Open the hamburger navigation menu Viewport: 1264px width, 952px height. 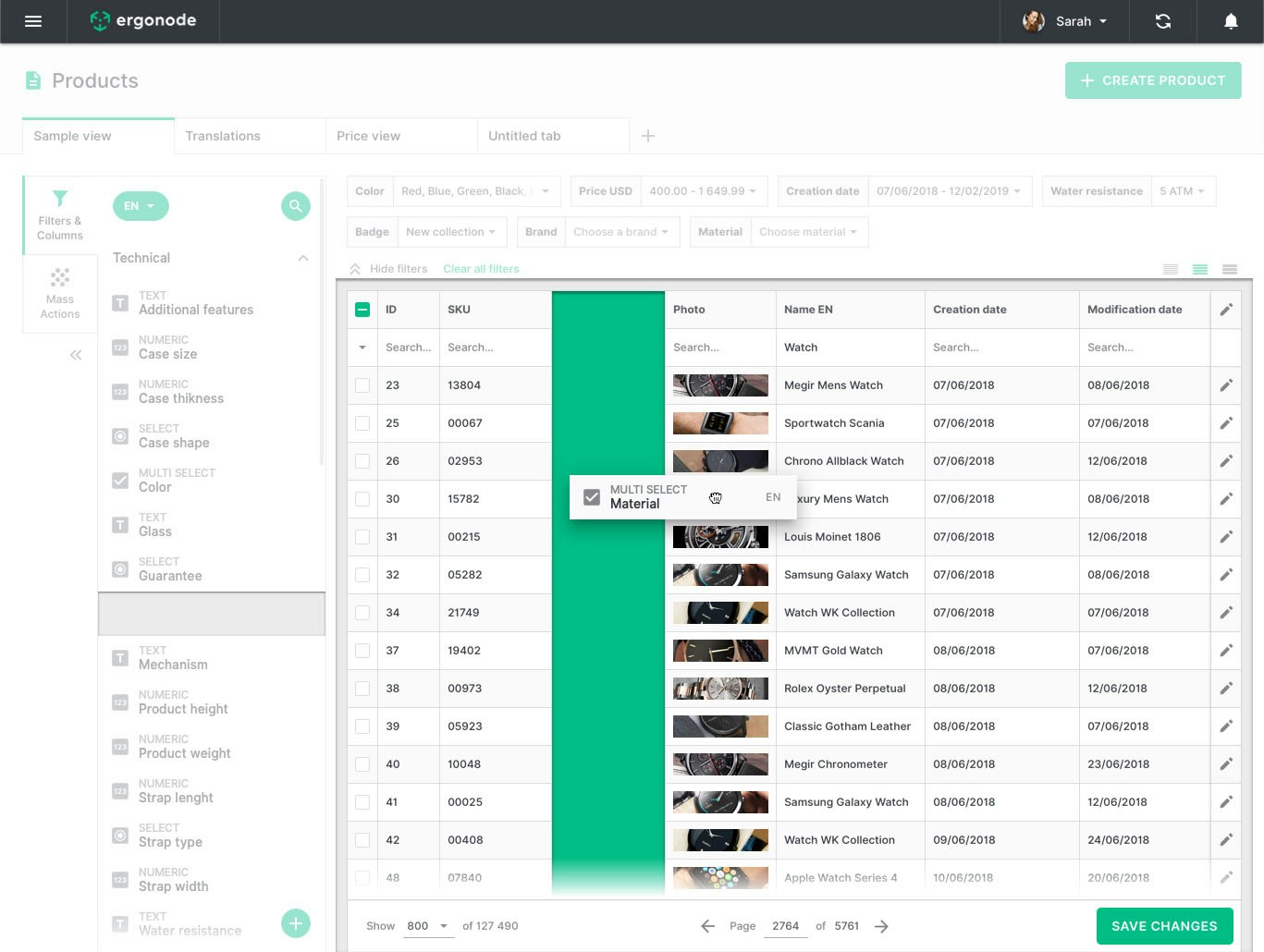pyautogui.click(x=33, y=21)
